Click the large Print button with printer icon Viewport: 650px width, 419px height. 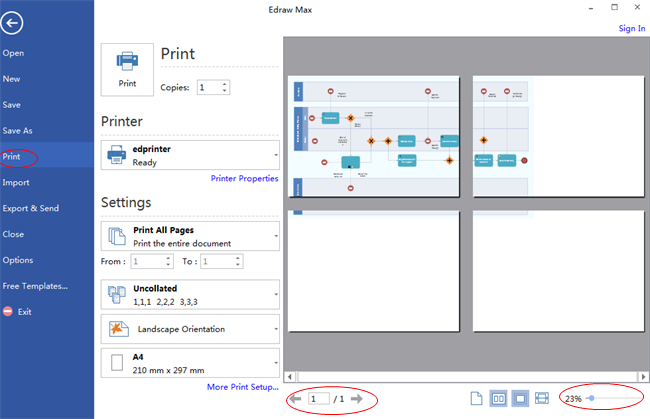(127, 70)
